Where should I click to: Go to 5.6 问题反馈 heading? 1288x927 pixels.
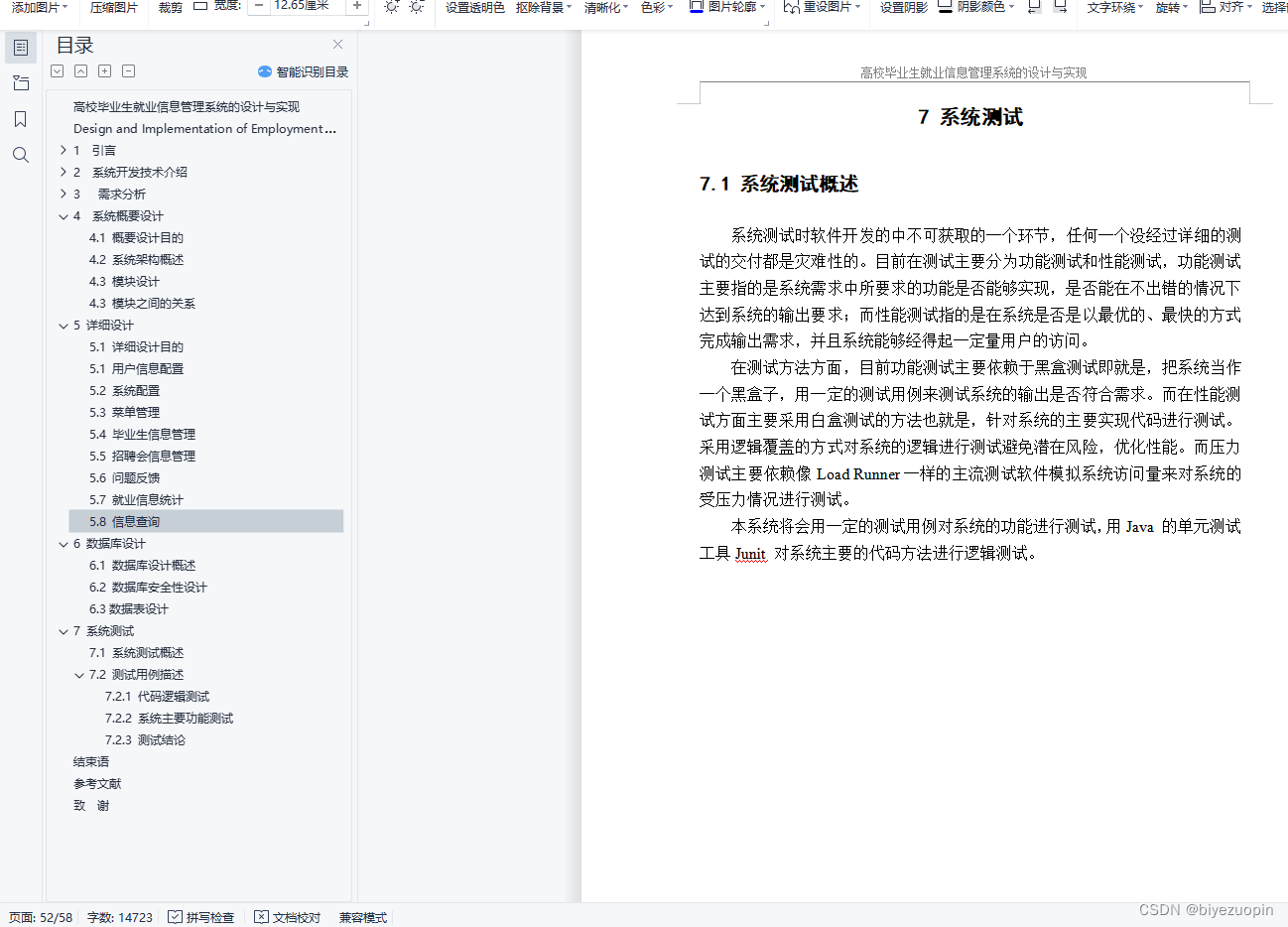(x=124, y=477)
